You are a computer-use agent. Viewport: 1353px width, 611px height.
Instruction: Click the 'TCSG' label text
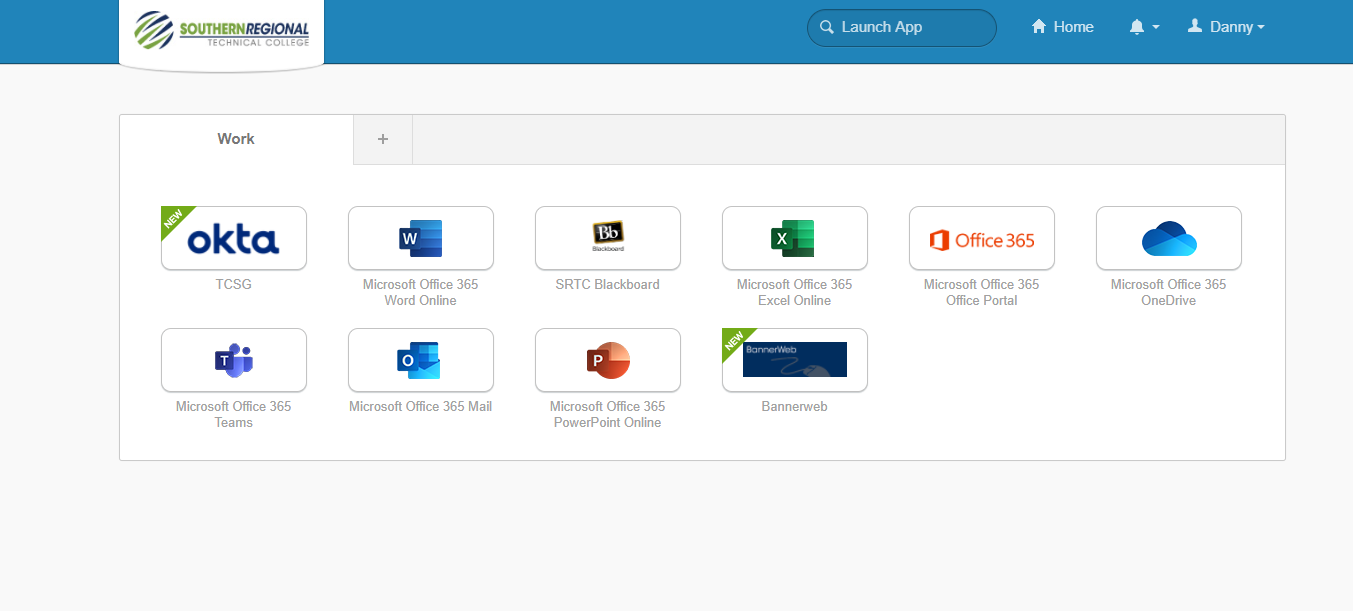[234, 284]
